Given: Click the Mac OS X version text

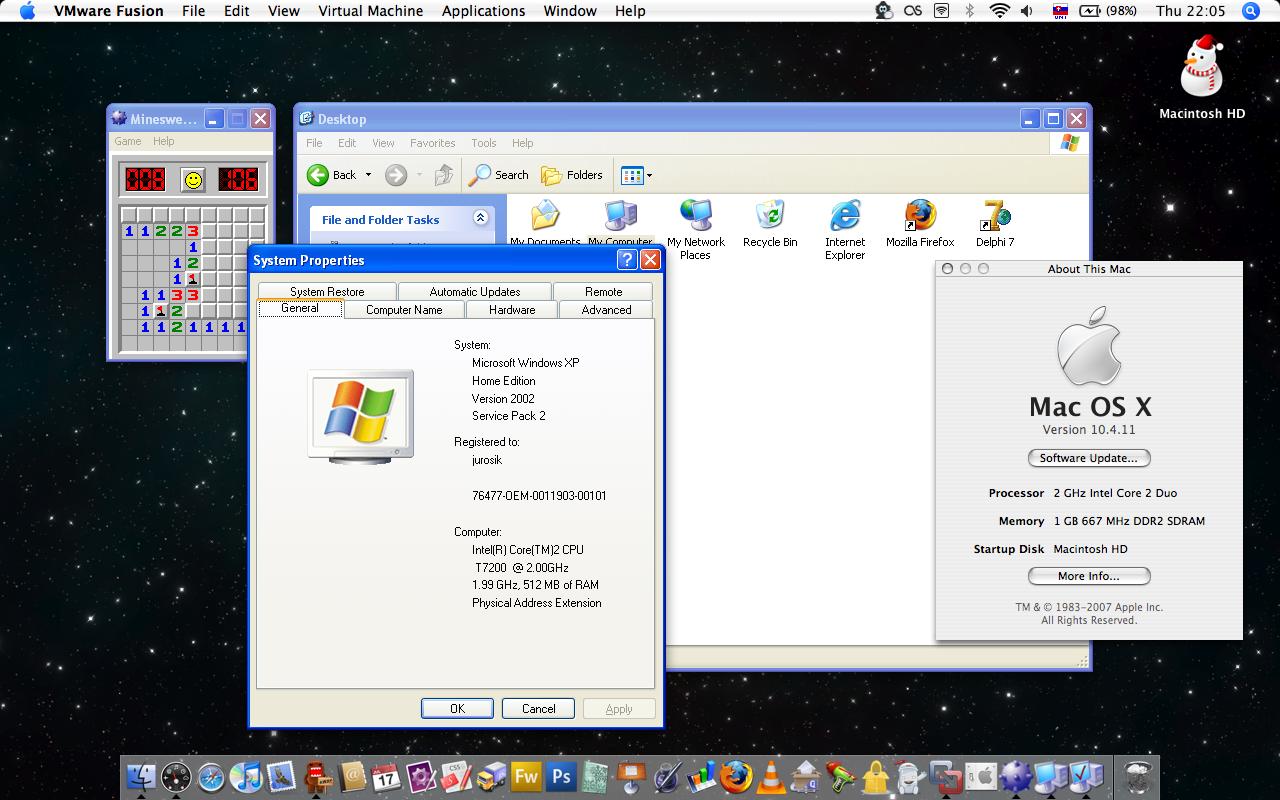Looking at the screenshot, I should pyautogui.click(x=1089, y=430).
